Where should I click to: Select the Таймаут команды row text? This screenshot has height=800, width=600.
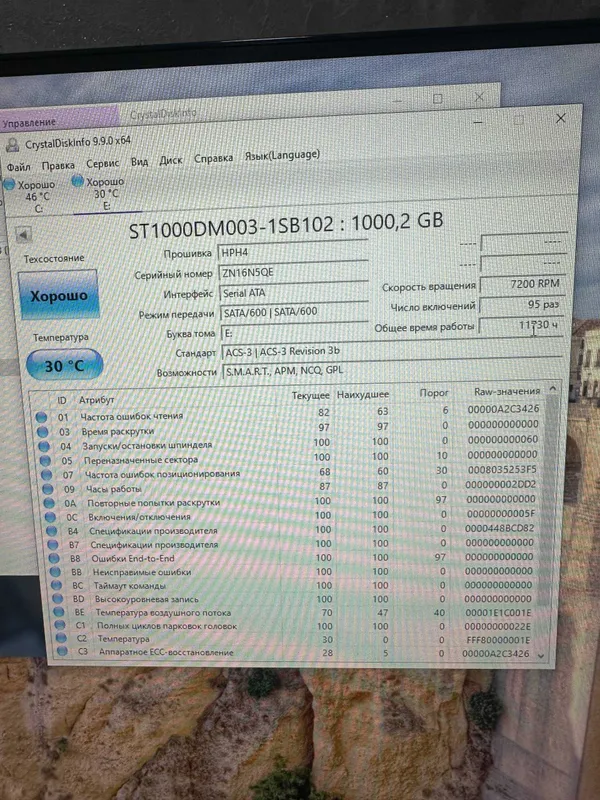[x=130, y=585]
